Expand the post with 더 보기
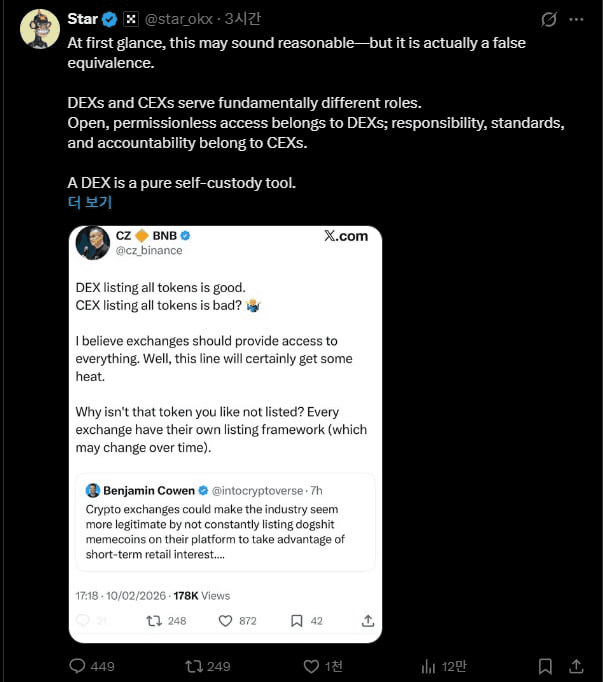The height and width of the screenshot is (682, 603). click(x=90, y=202)
